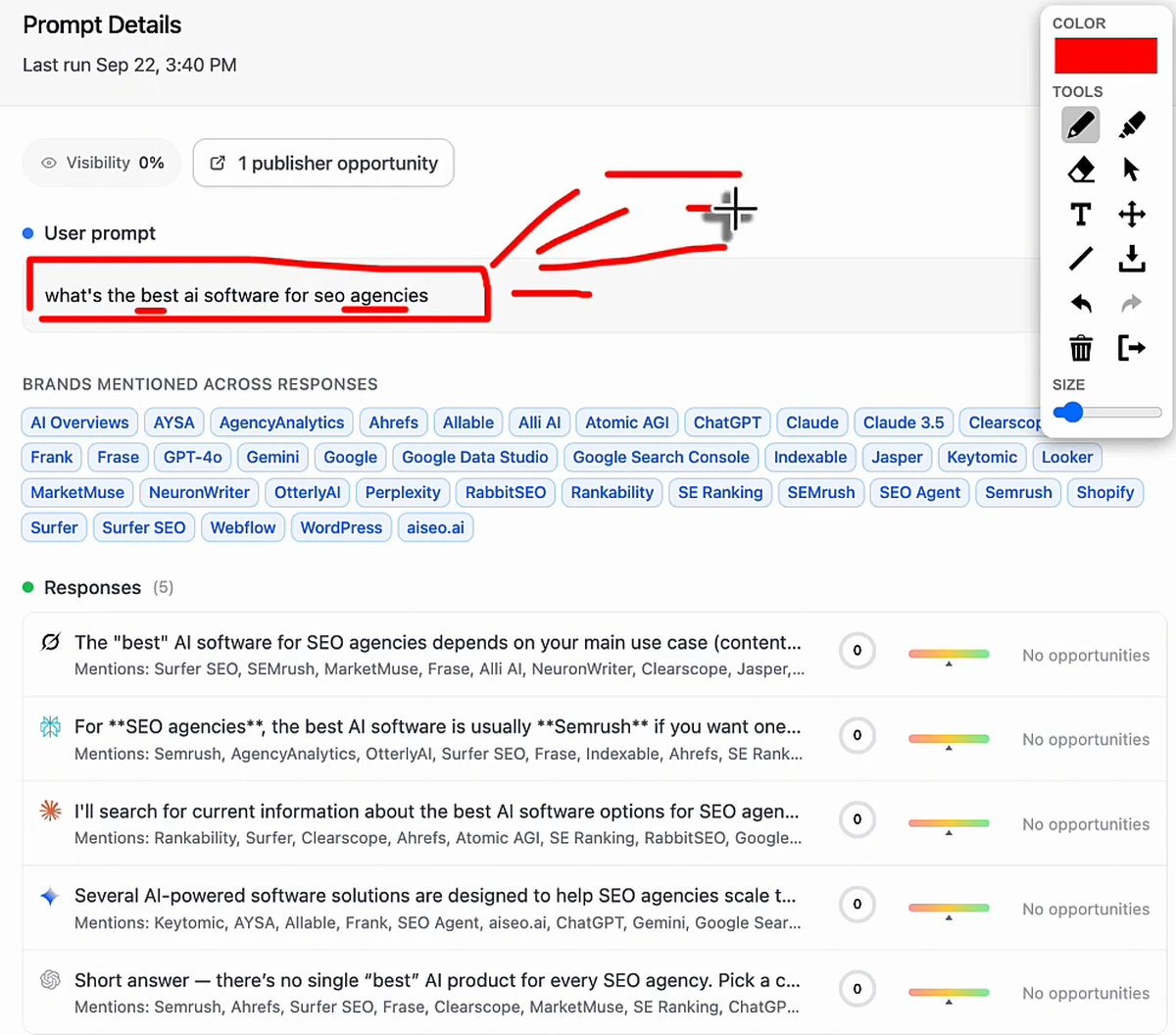This screenshot has width=1176, height=1035.
Task: Select the Jasper brand tag
Action: pos(897,457)
